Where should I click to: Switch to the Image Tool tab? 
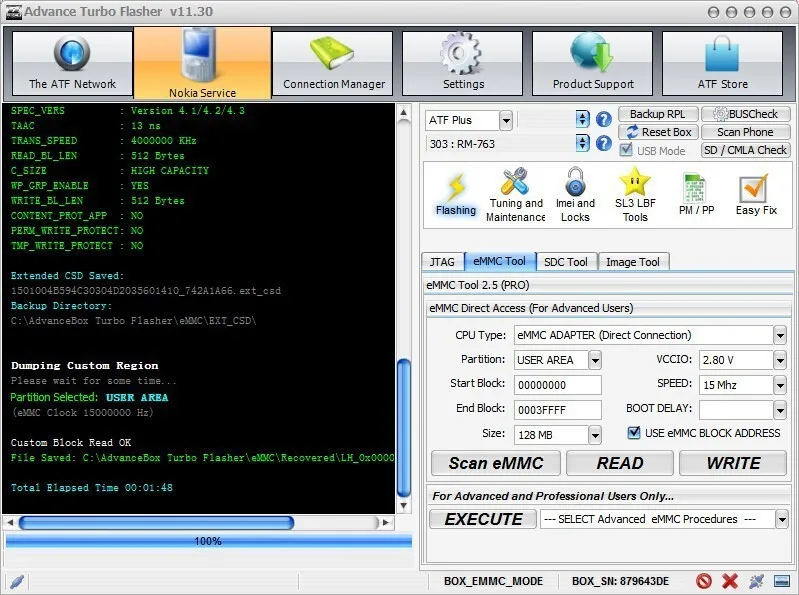tap(633, 262)
